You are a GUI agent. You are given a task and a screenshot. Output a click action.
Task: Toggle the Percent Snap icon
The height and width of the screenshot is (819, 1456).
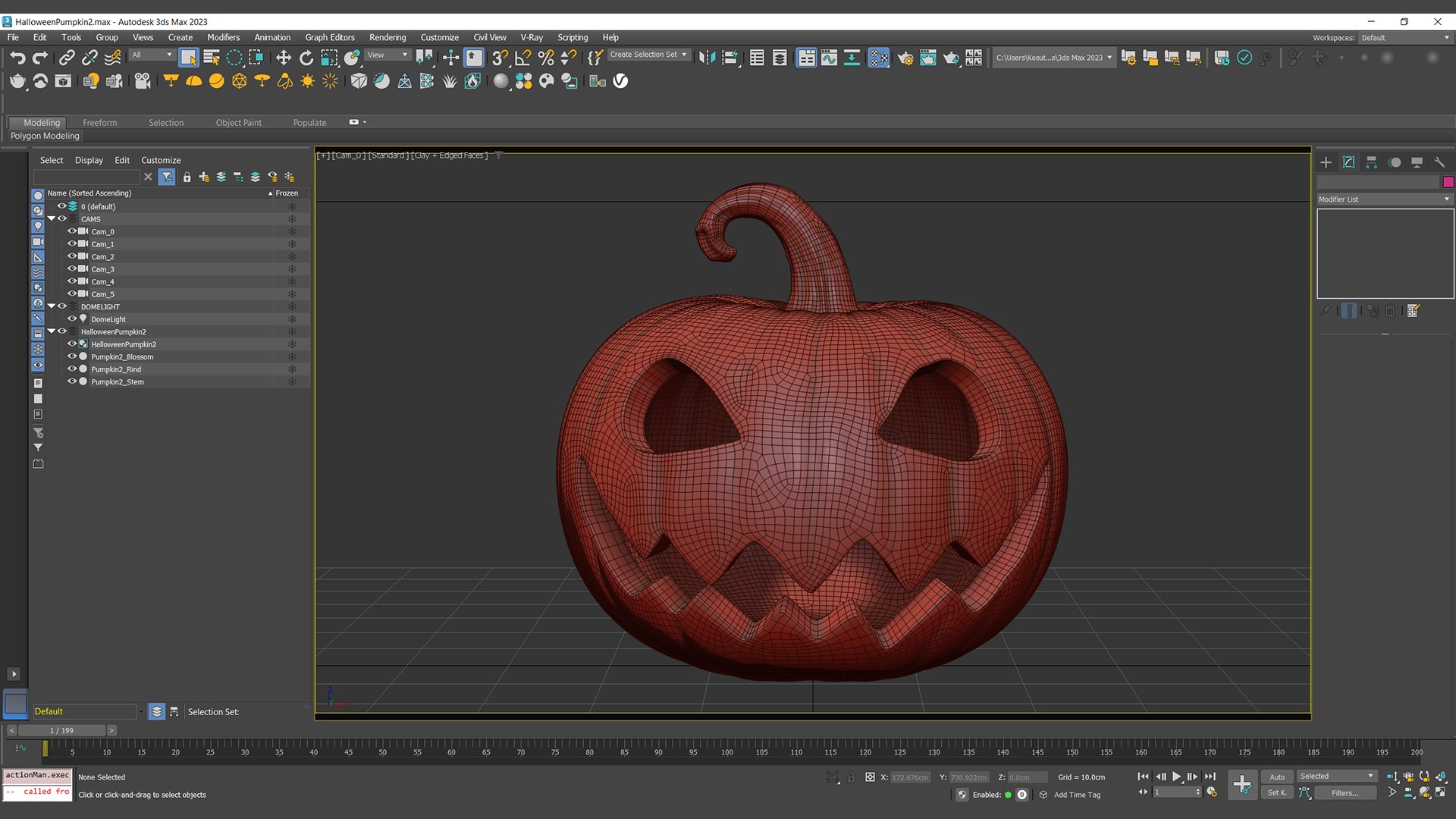546,58
